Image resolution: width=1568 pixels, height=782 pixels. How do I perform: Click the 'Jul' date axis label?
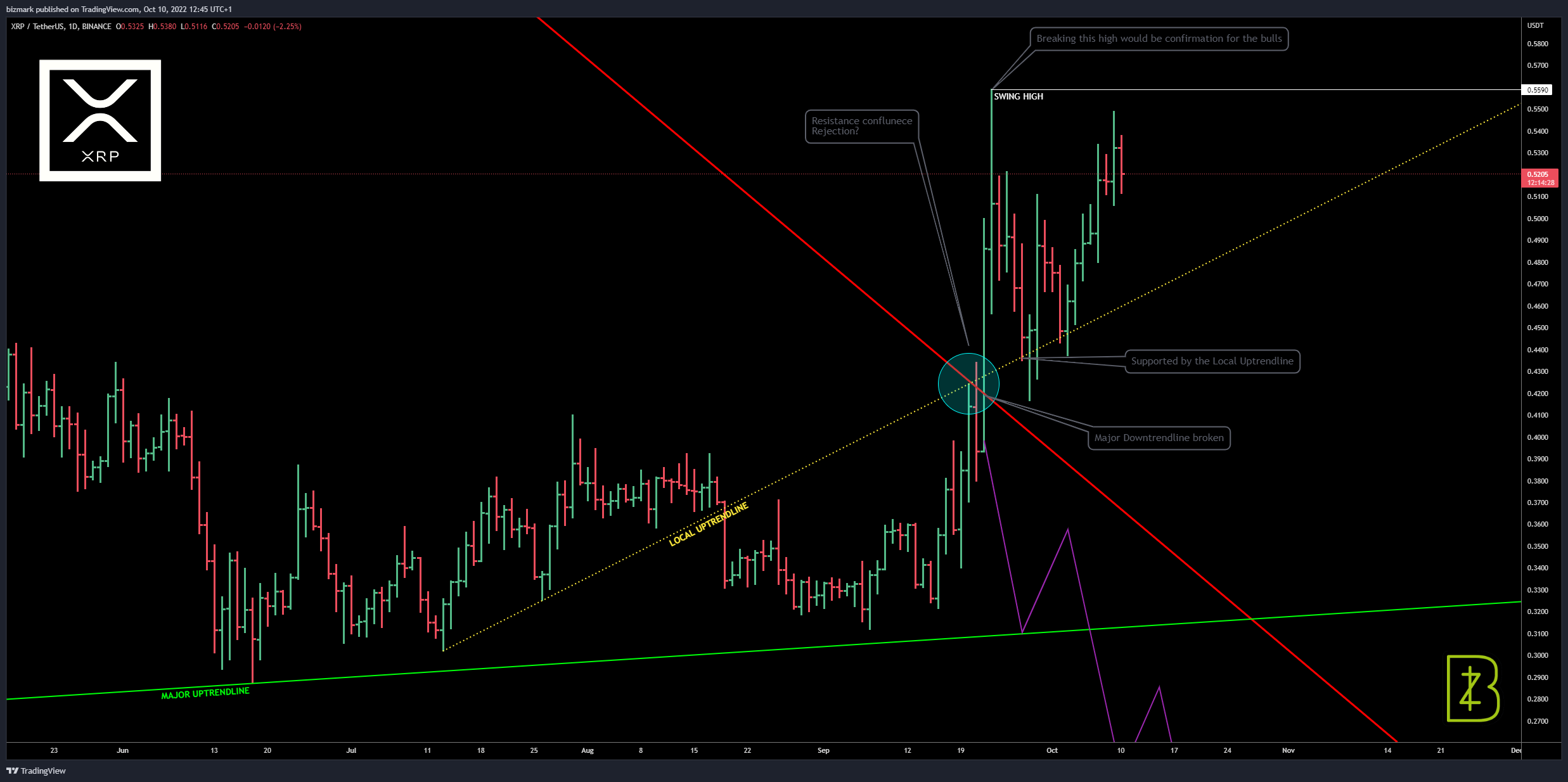coord(351,750)
